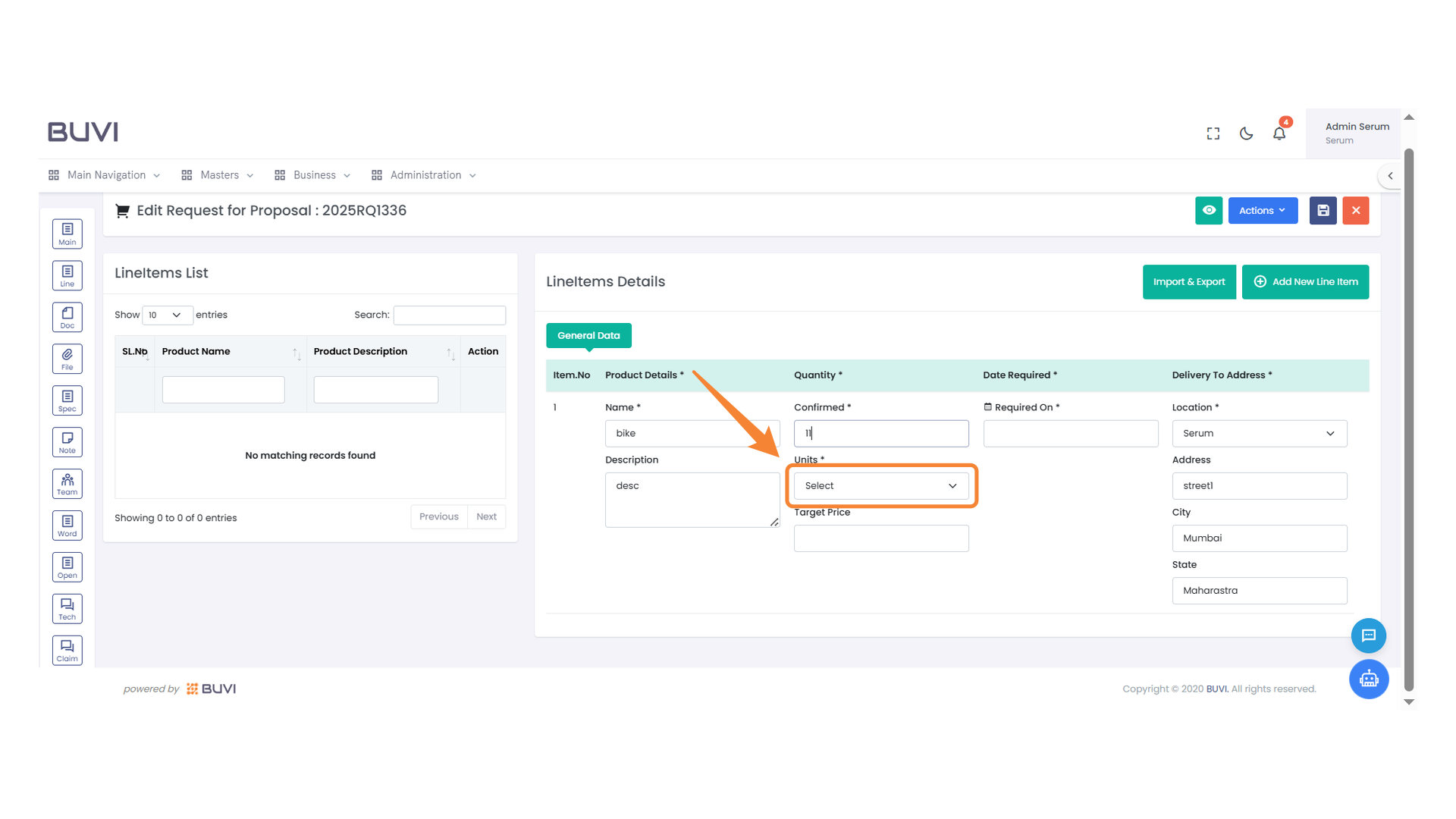This screenshot has height=819, width=1456.
Task: Click the Team sidebar icon
Action: click(x=67, y=484)
